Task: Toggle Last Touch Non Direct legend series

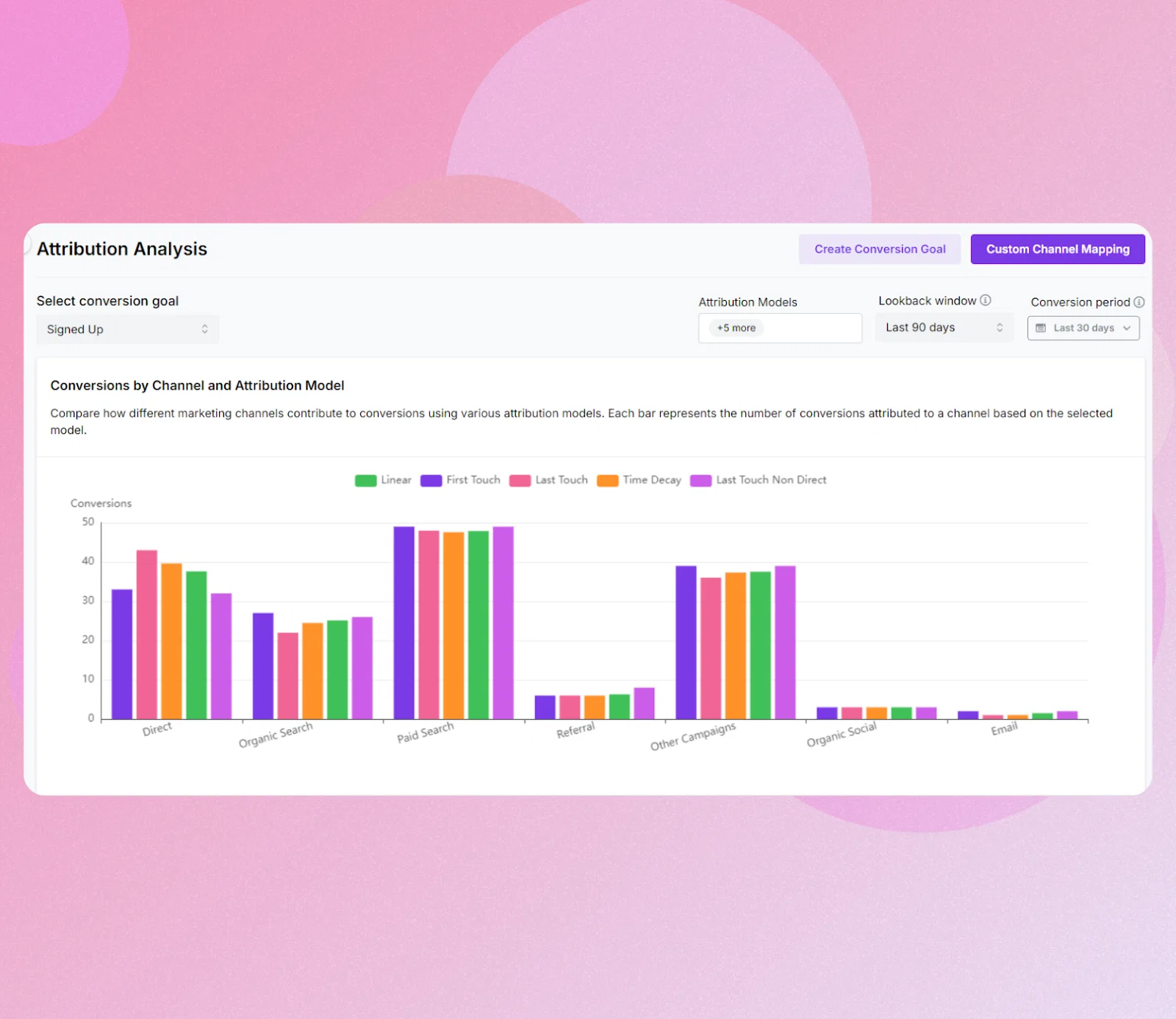Action: coord(758,480)
